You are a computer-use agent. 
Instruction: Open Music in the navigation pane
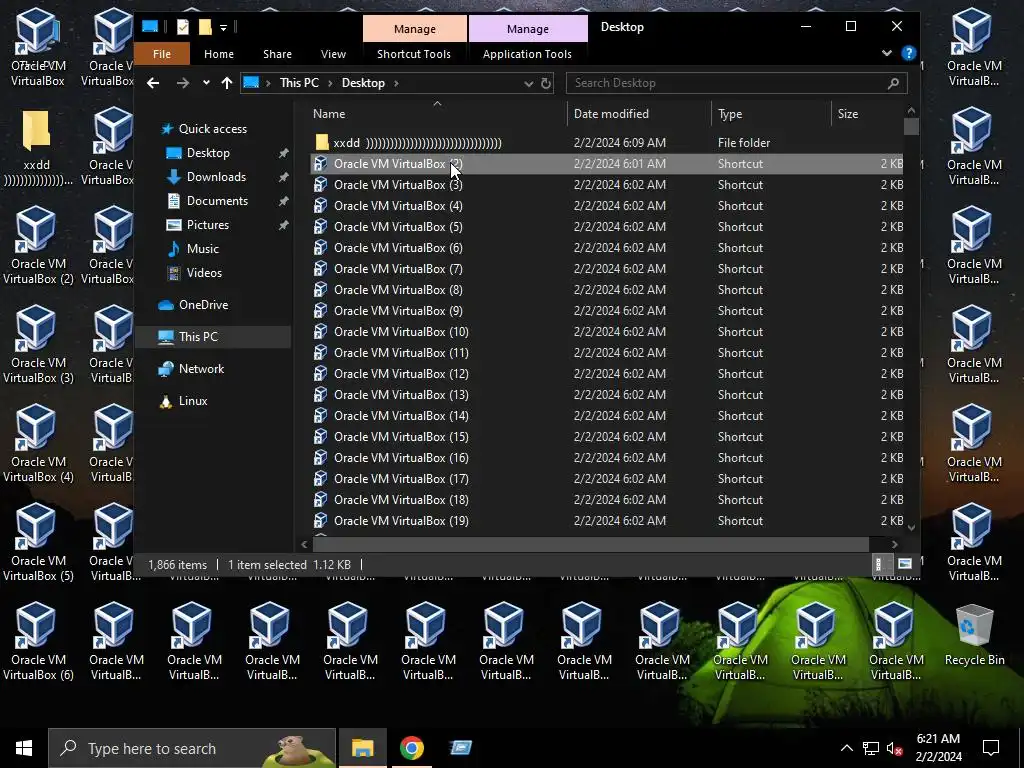[x=202, y=249]
